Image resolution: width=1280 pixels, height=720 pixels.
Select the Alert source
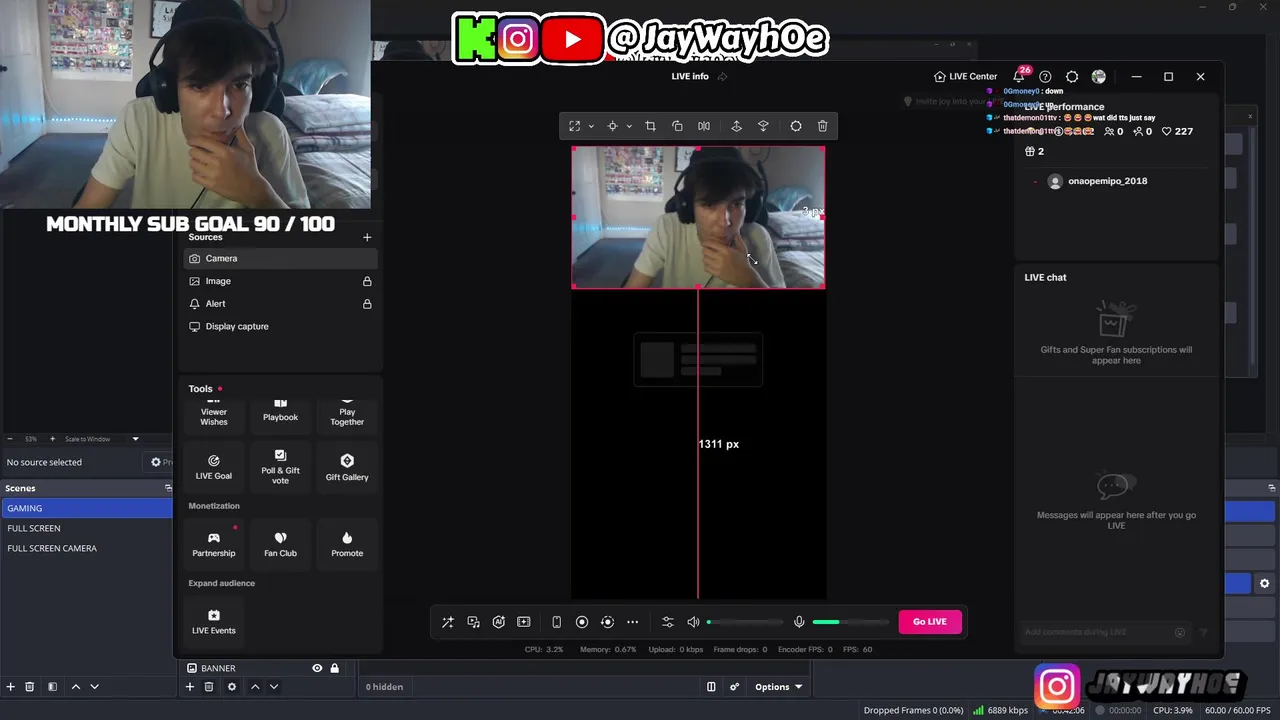click(x=281, y=304)
